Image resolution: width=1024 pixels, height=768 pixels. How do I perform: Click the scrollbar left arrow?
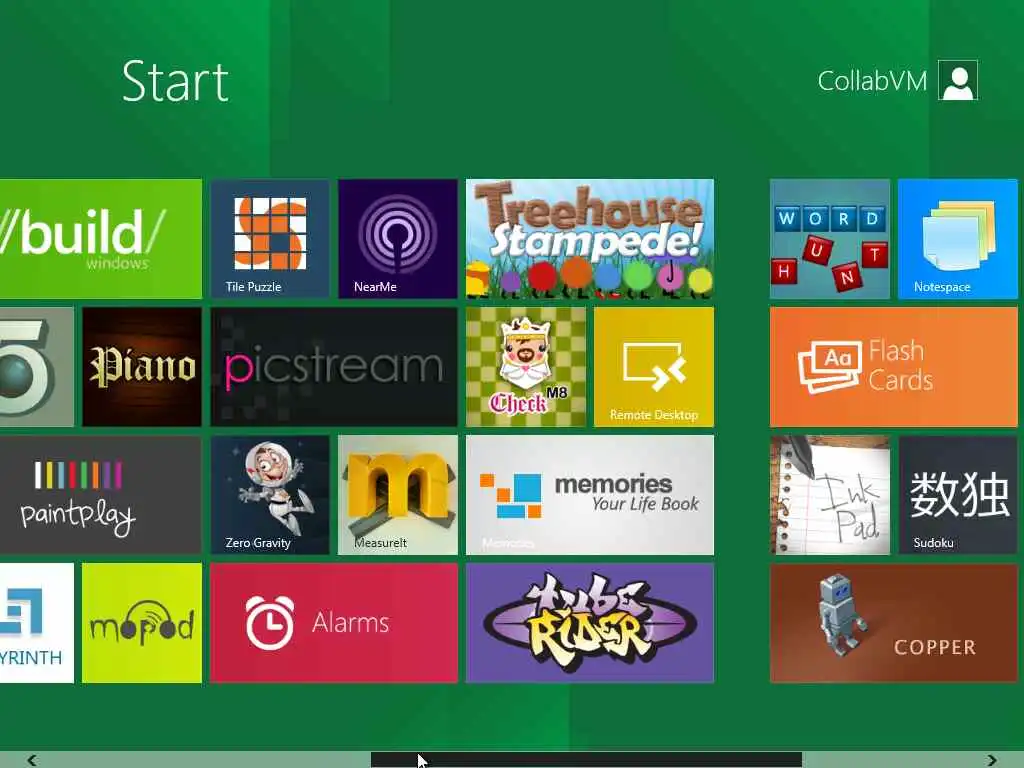pyautogui.click(x=31, y=760)
